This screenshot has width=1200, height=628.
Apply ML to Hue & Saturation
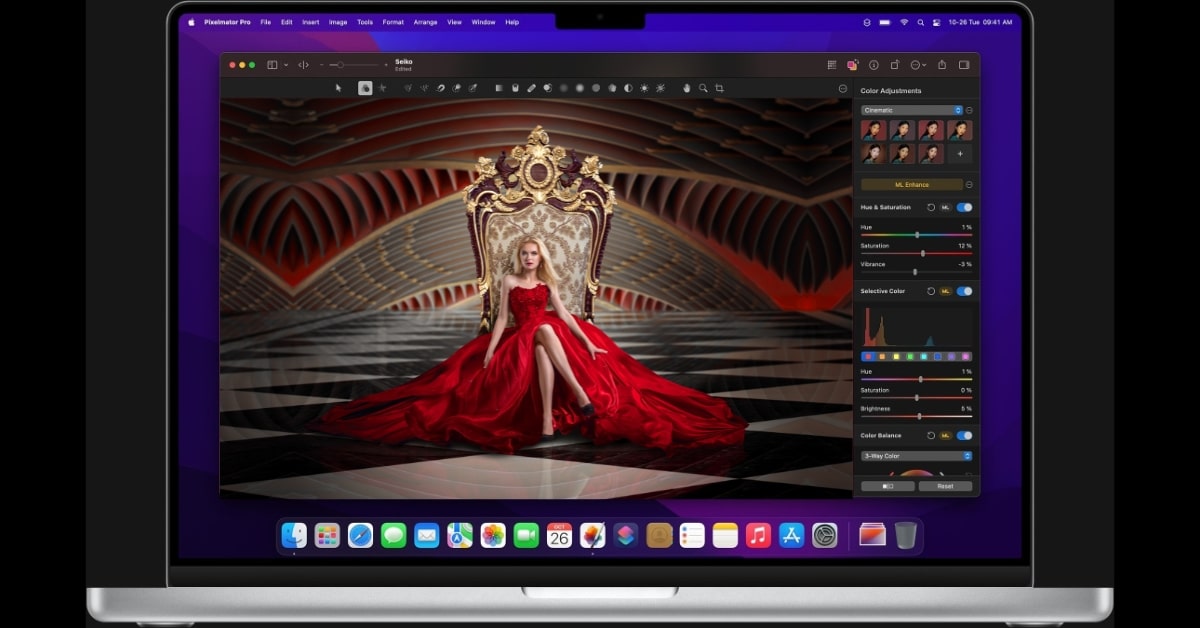945,207
